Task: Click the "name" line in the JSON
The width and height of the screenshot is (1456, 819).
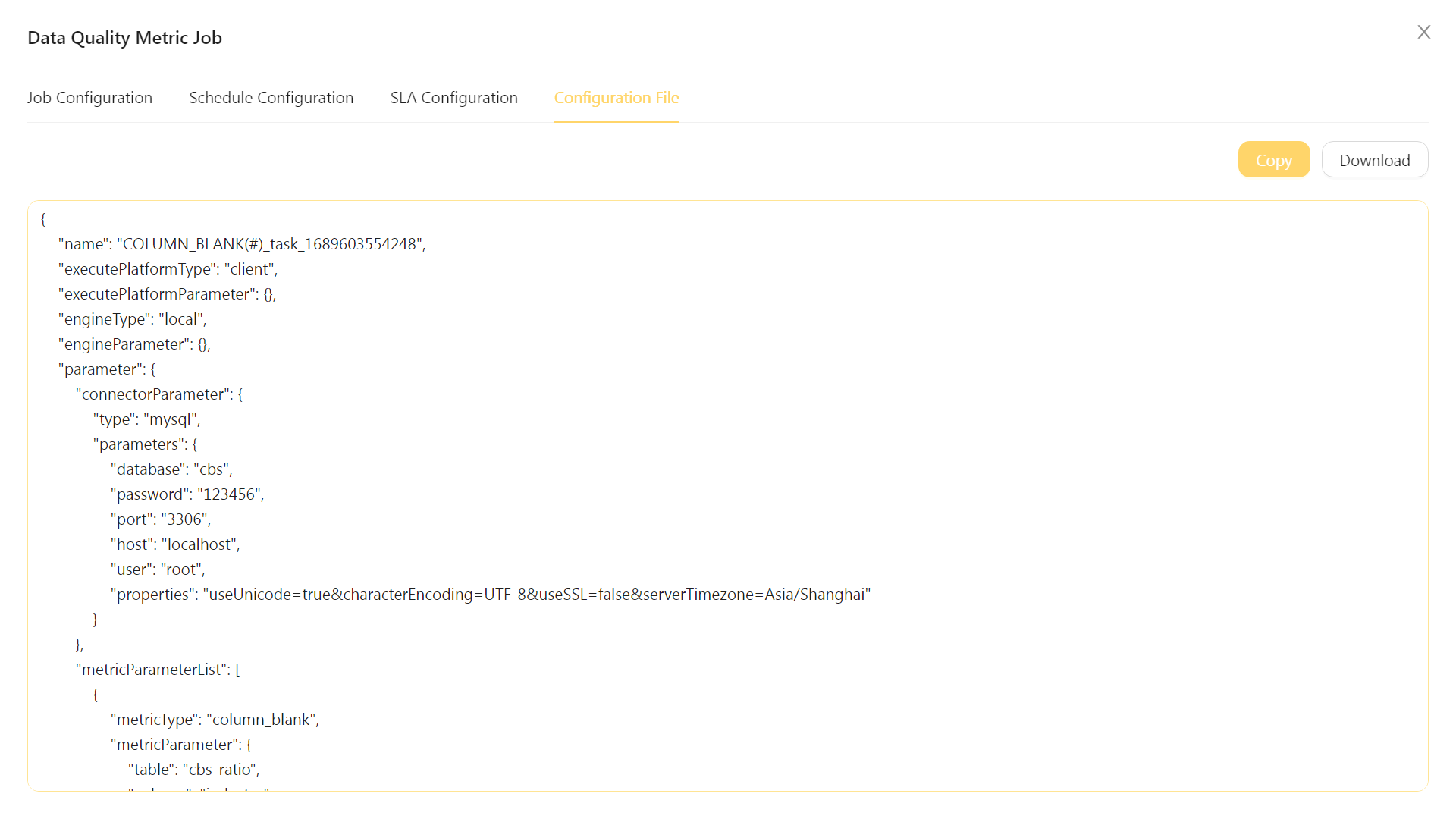Action: [x=241, y=244]
